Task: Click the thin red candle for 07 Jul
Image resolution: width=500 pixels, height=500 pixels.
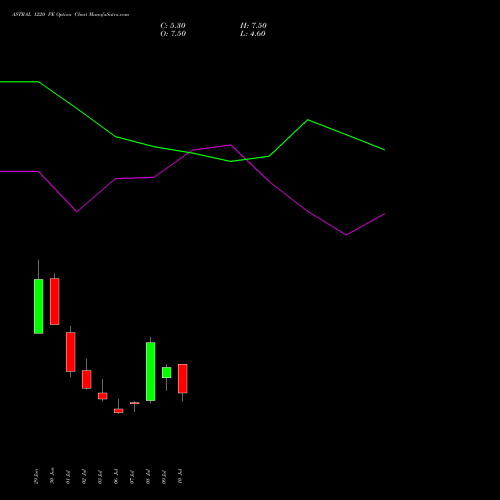Action: 135,403
